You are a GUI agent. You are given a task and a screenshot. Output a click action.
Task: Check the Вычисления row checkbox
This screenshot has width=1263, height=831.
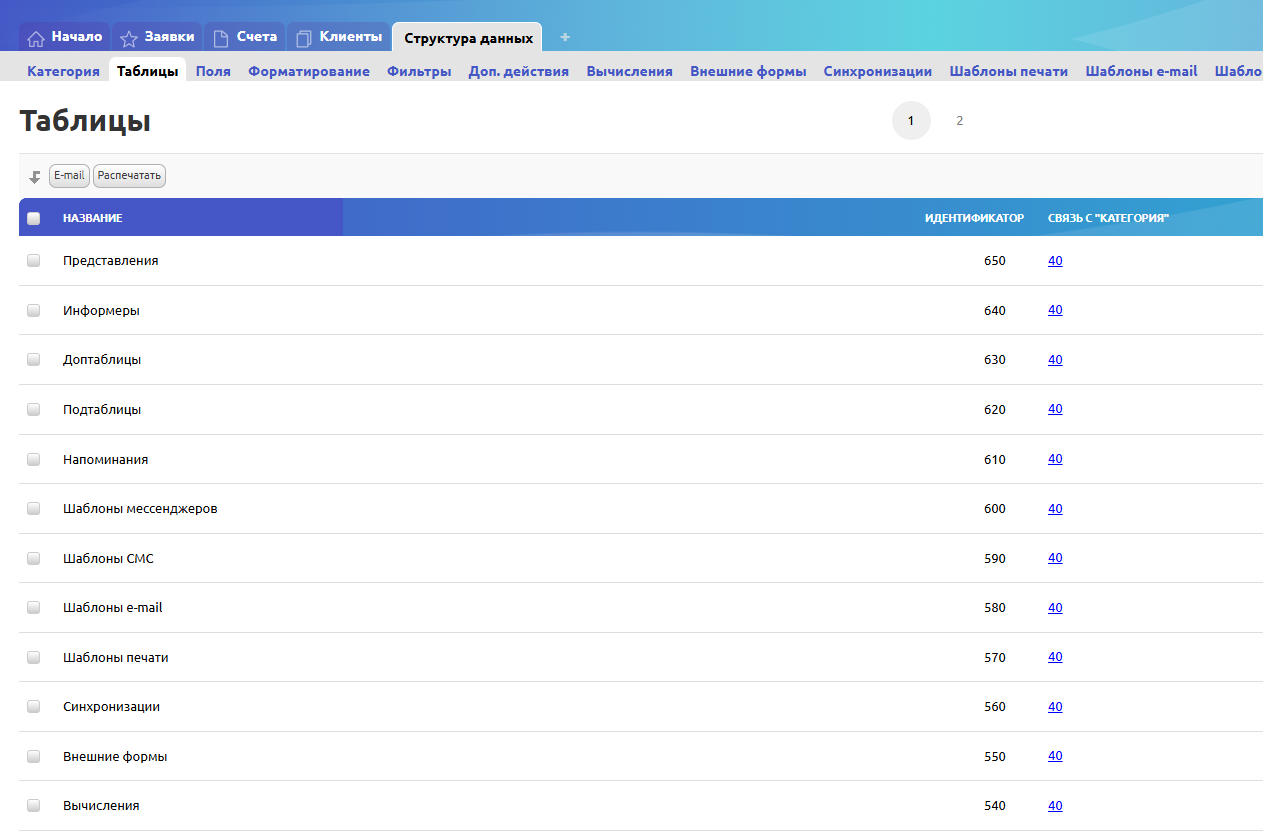34,805
